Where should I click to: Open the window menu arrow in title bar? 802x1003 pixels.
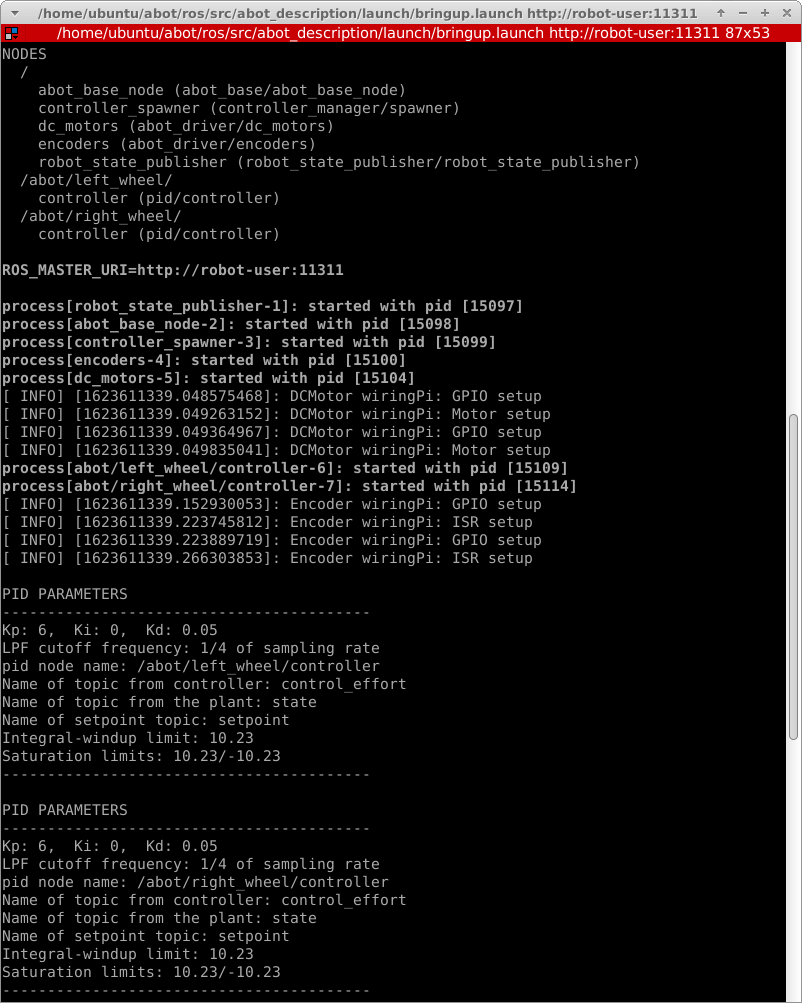pyautogui.click(x=15, y=13)
